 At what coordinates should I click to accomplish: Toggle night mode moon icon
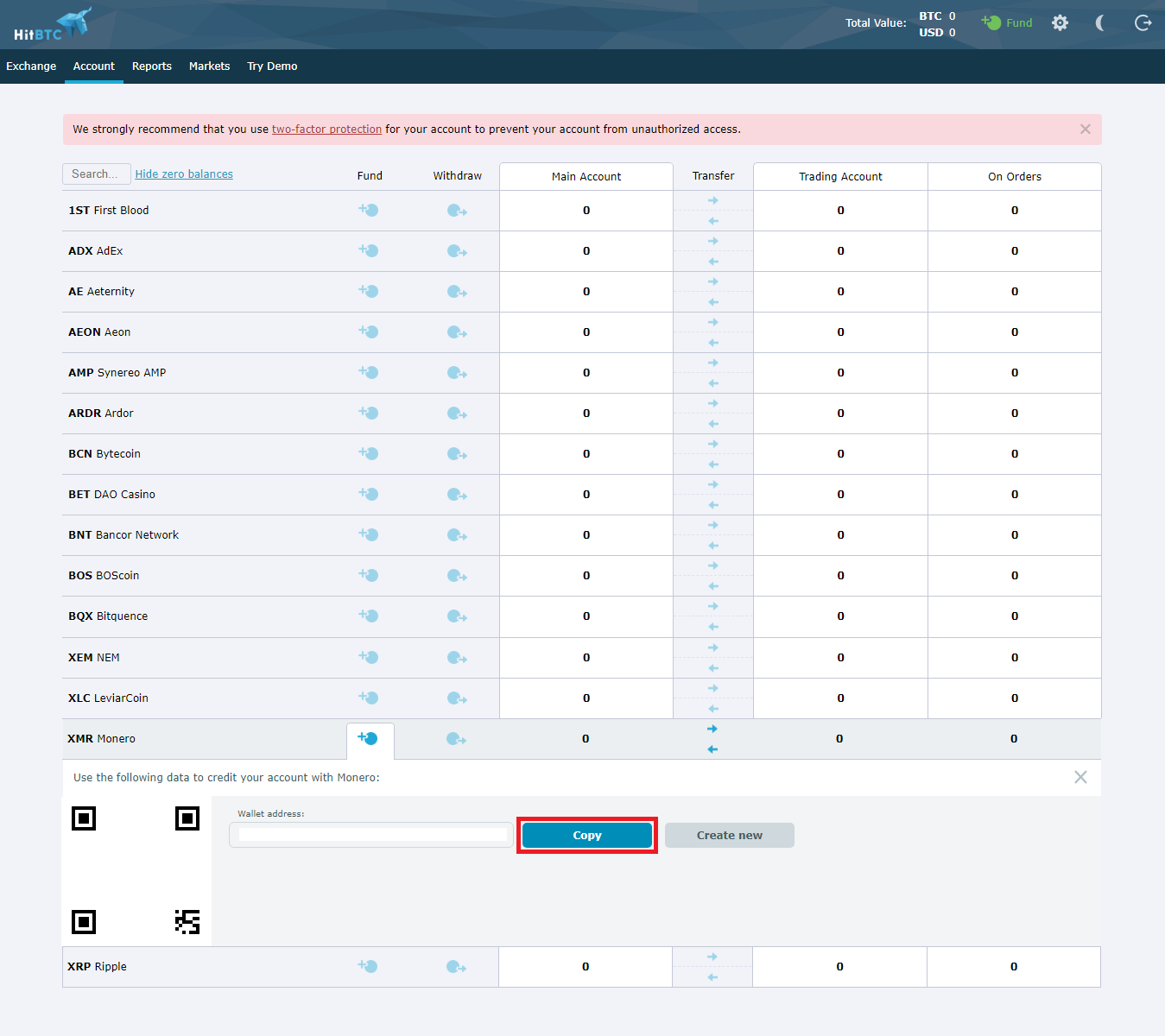[1100, 23]
